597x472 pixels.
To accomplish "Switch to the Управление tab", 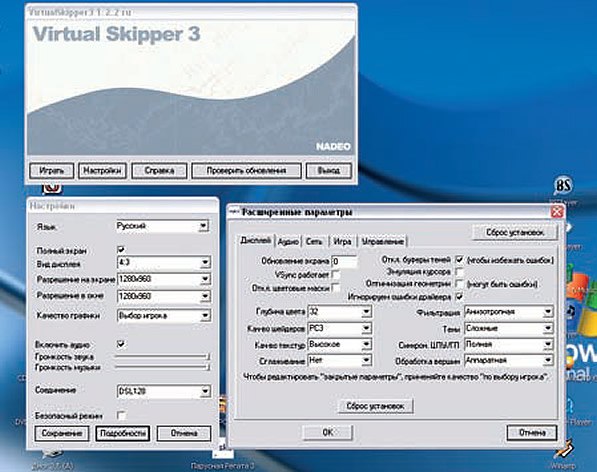I will pos(382,242).
